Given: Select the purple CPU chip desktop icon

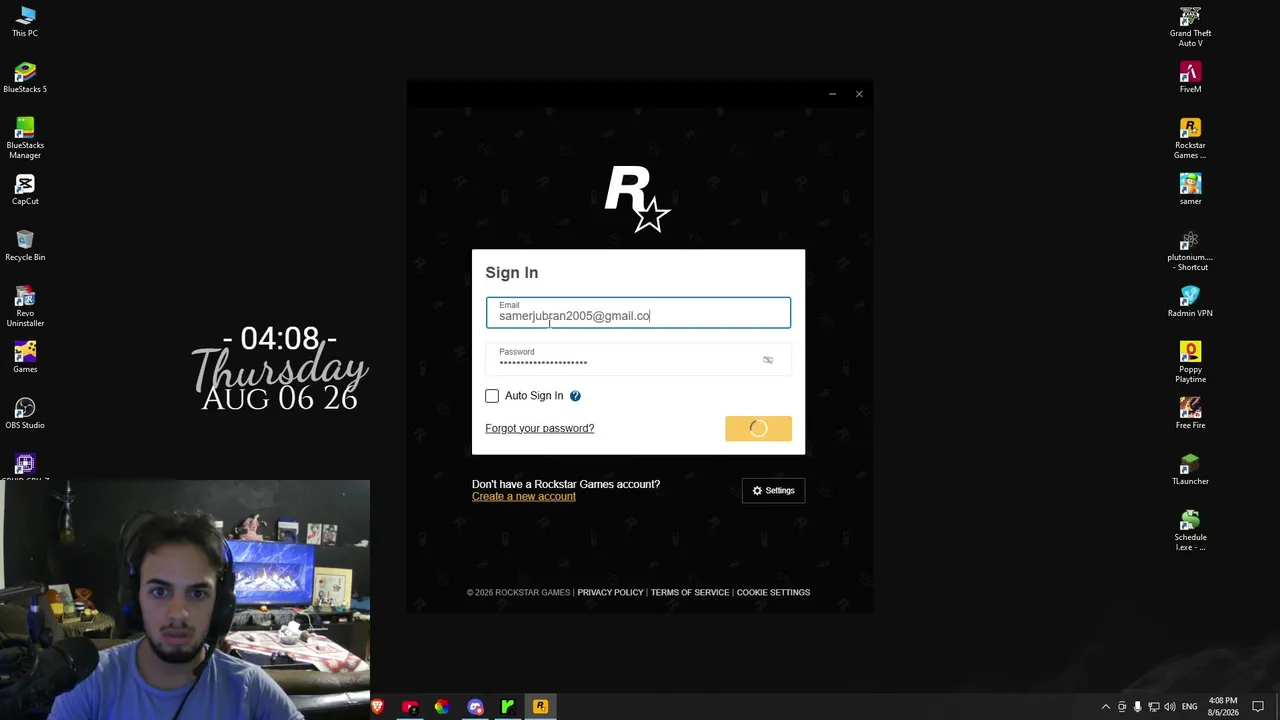Looking at the screenshot, I should coord(25,464).
